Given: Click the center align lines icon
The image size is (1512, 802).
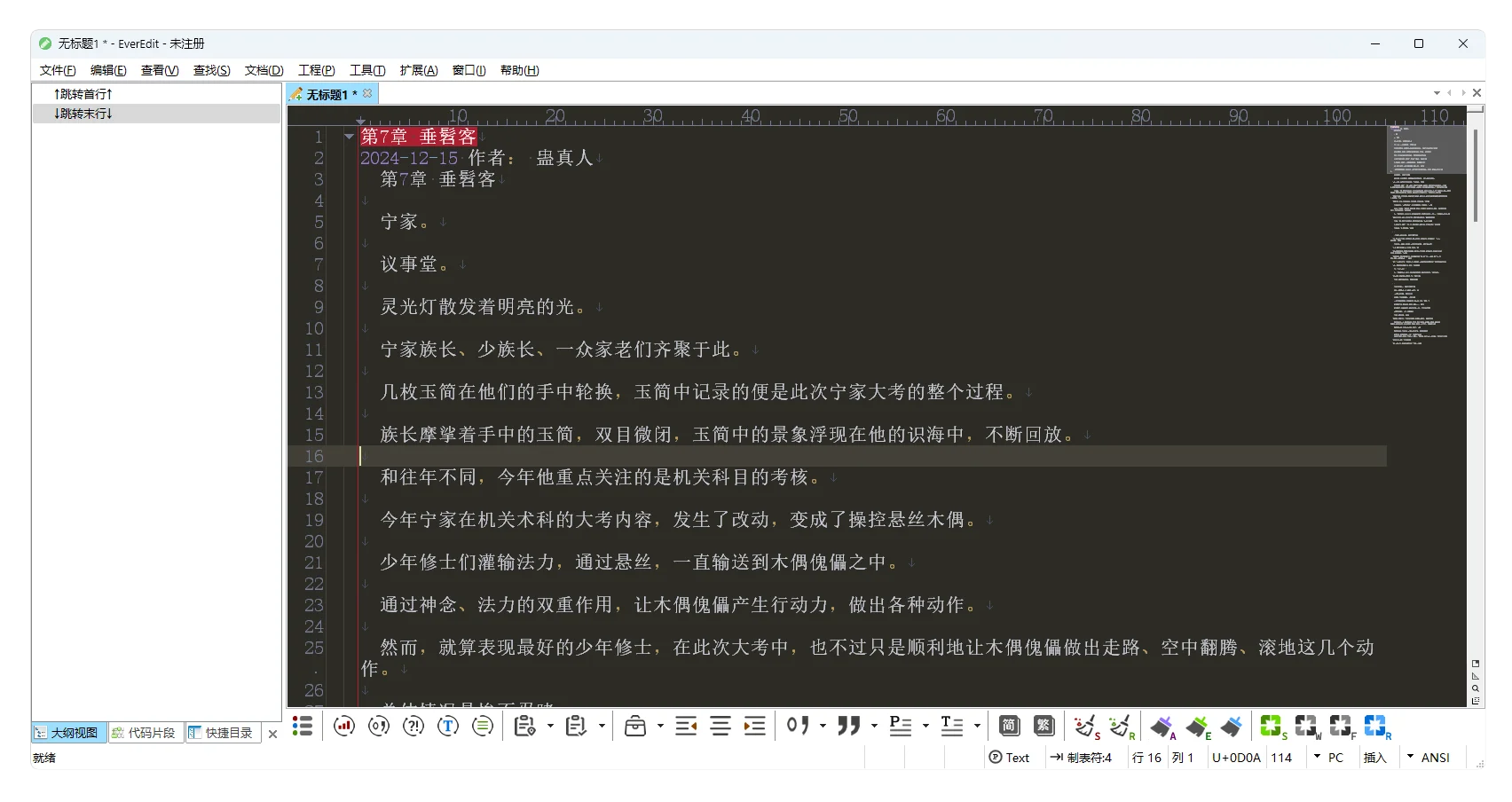Looking at the screenshot, I should [x=721, y=727].
